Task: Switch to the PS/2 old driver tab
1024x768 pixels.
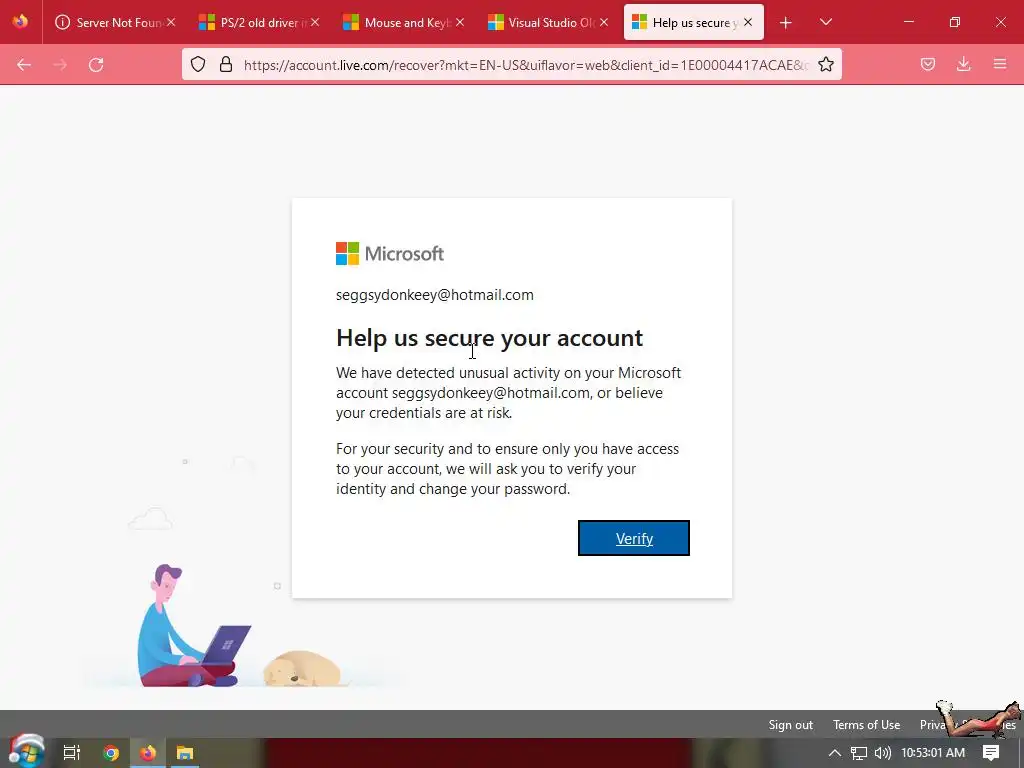Action: pyautogui.click(x=259, y=22)
